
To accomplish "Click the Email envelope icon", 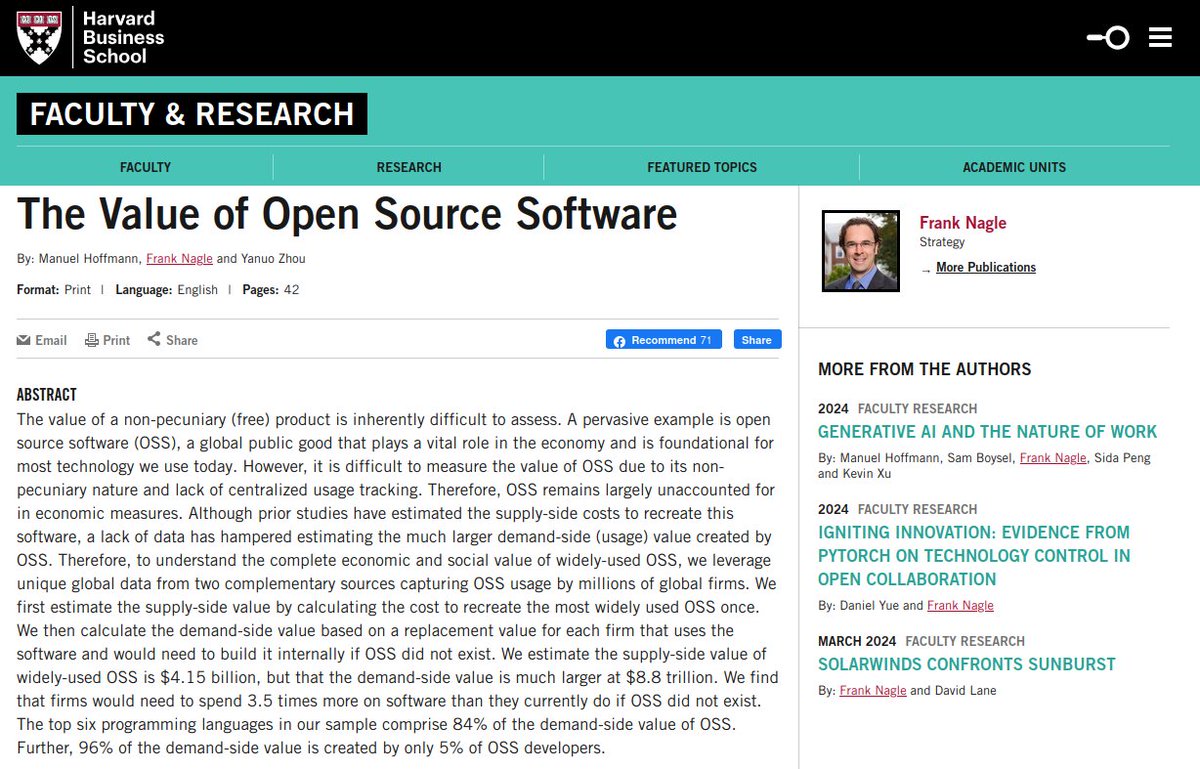I will 24,340.
